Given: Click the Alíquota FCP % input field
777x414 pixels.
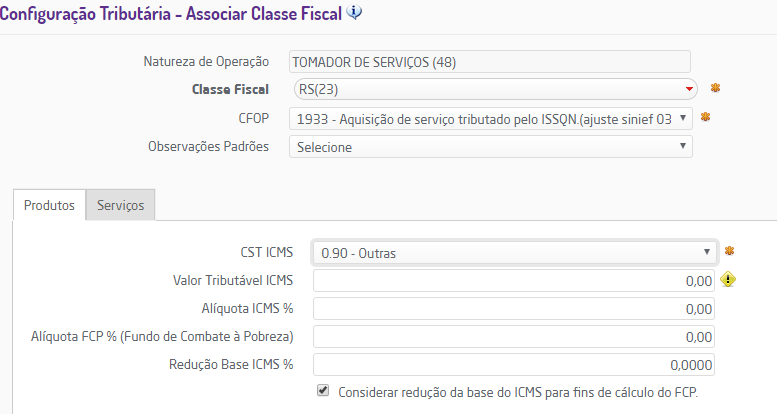Looking at the screenshot, I should click(514, 336).
